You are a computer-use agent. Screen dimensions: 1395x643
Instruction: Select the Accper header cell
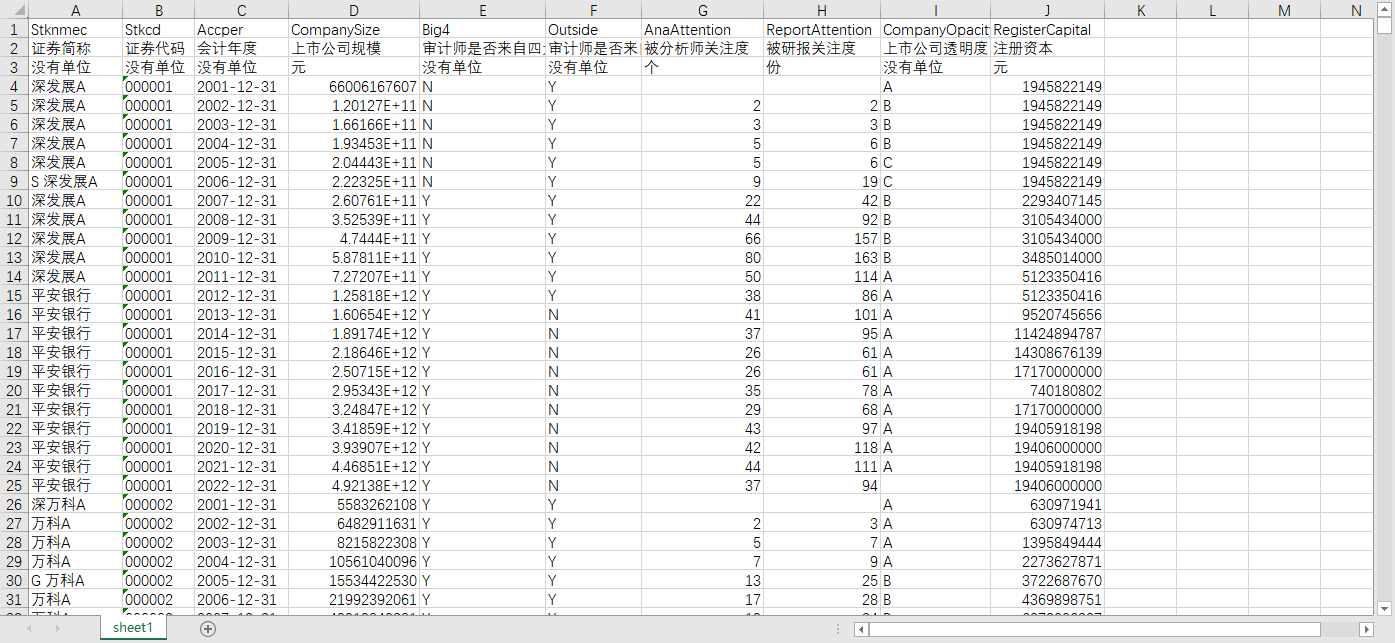(x=242, y=30)
